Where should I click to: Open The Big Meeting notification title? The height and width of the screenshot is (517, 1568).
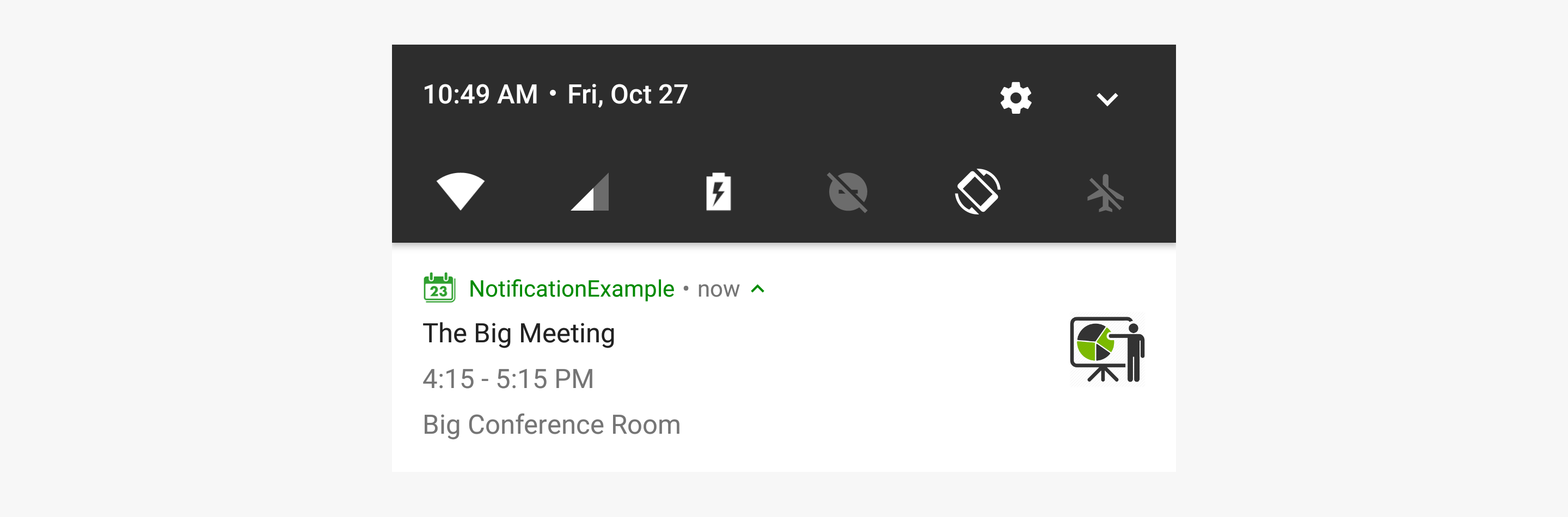519,333
